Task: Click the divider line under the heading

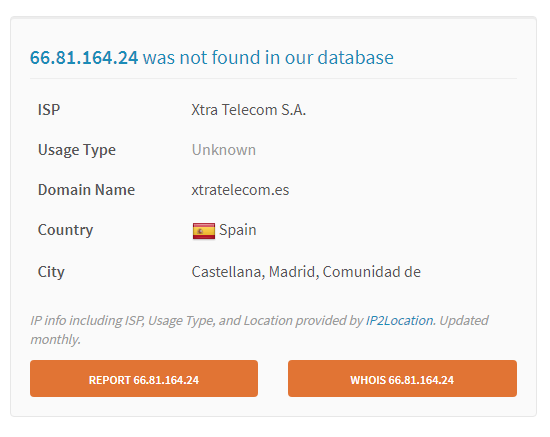Action: click(x=273, y=79)
